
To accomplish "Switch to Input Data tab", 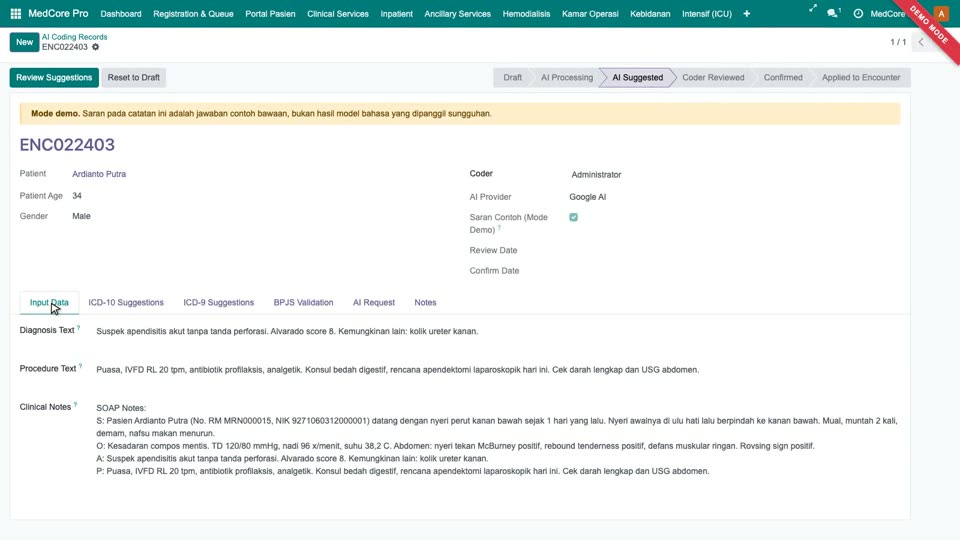I will point(49,302).
